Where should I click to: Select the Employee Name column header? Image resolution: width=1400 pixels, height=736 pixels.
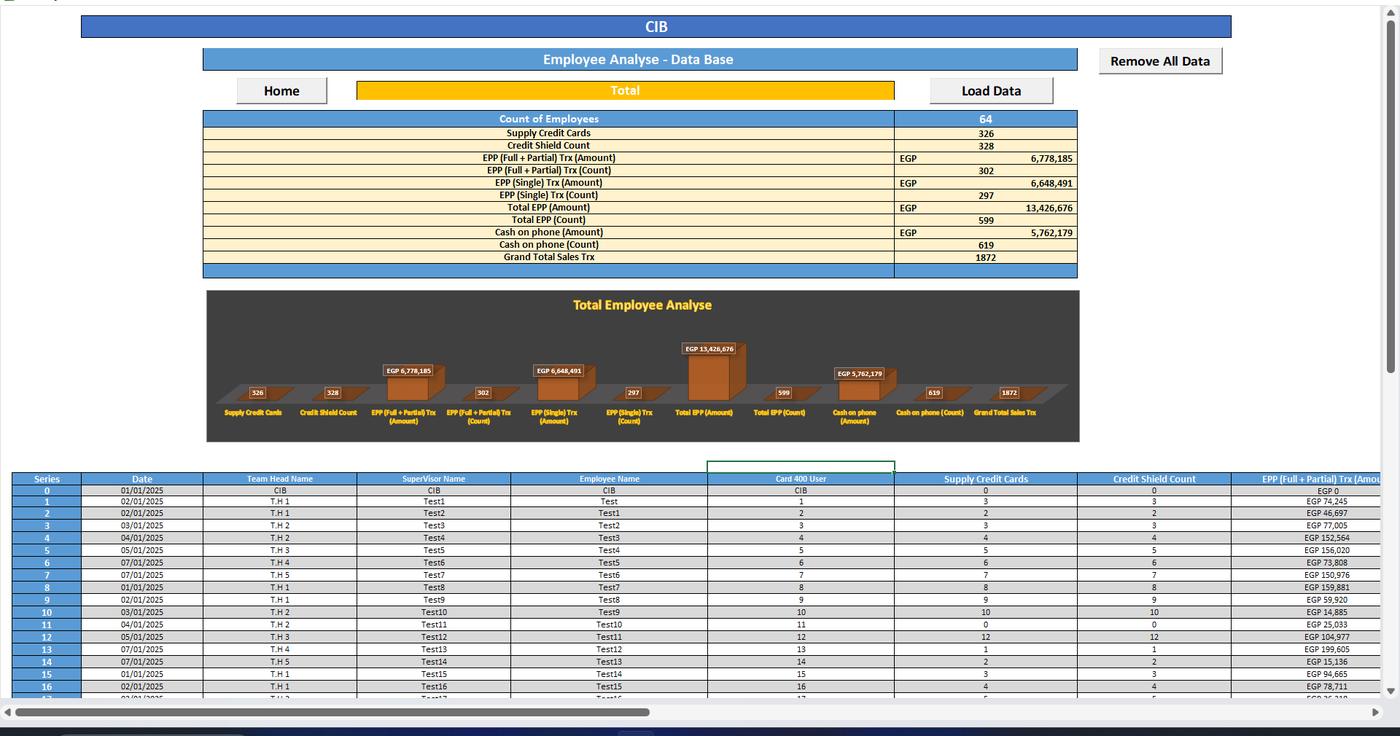pyautogui.click(x=609, y=479)
